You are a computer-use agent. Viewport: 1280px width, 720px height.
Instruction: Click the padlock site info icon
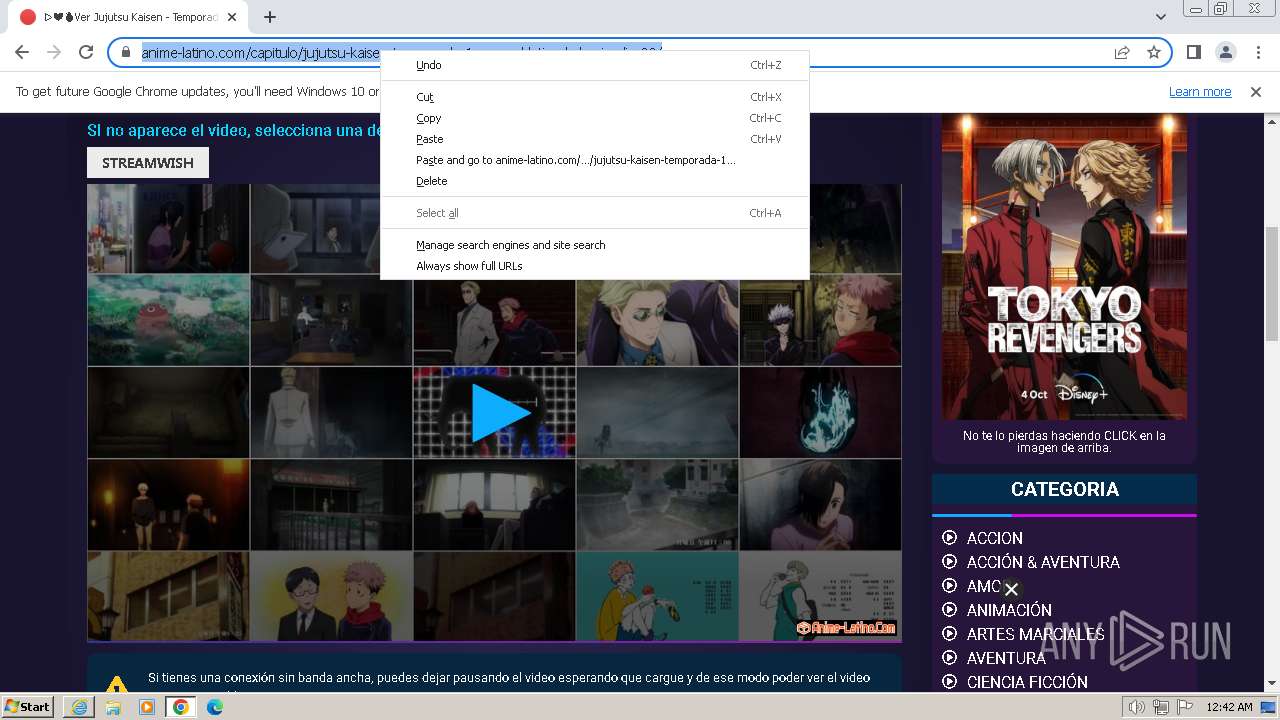pyautogui.click(x=126, y=52)
